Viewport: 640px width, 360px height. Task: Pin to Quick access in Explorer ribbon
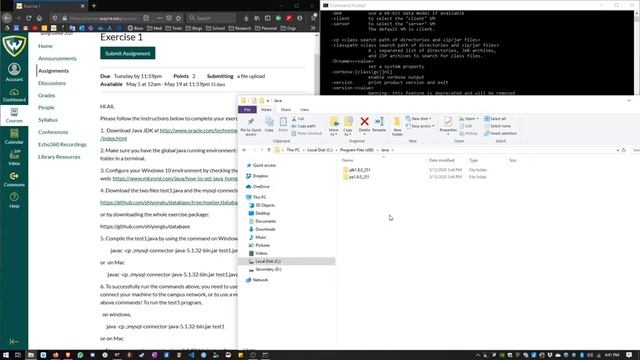click(x=251, y=126)
